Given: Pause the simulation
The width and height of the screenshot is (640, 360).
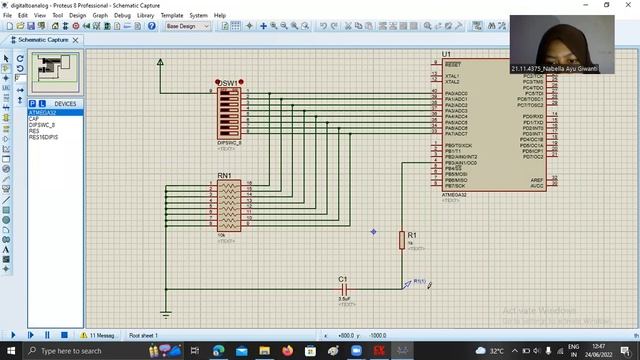Looking at the screenshot, I should click(47, 335).
